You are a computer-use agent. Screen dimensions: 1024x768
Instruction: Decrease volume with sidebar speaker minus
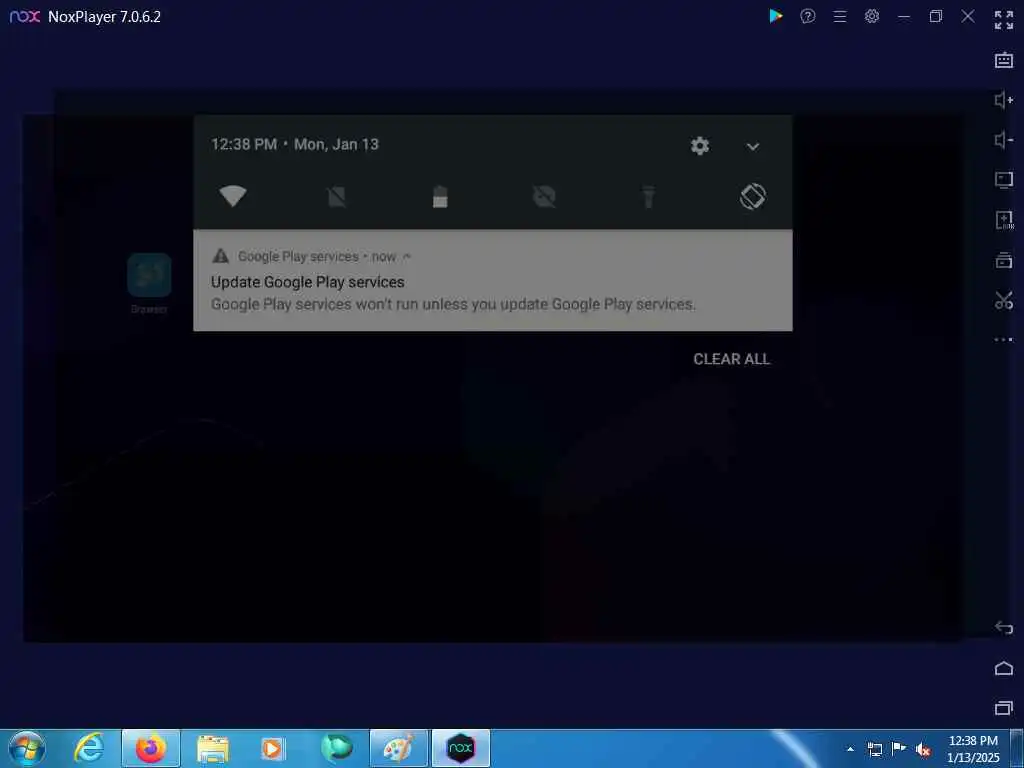pos(1004,140)
